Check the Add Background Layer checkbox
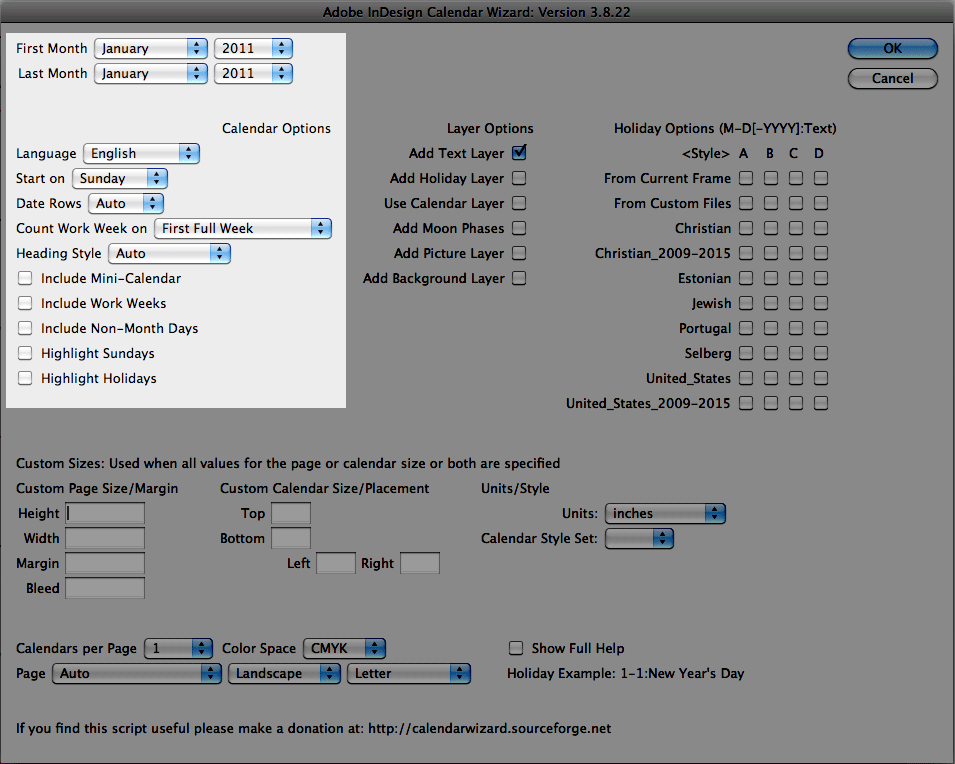Image resolution: width=955 pixels, height=764 pixels. [x=519, y=278]
